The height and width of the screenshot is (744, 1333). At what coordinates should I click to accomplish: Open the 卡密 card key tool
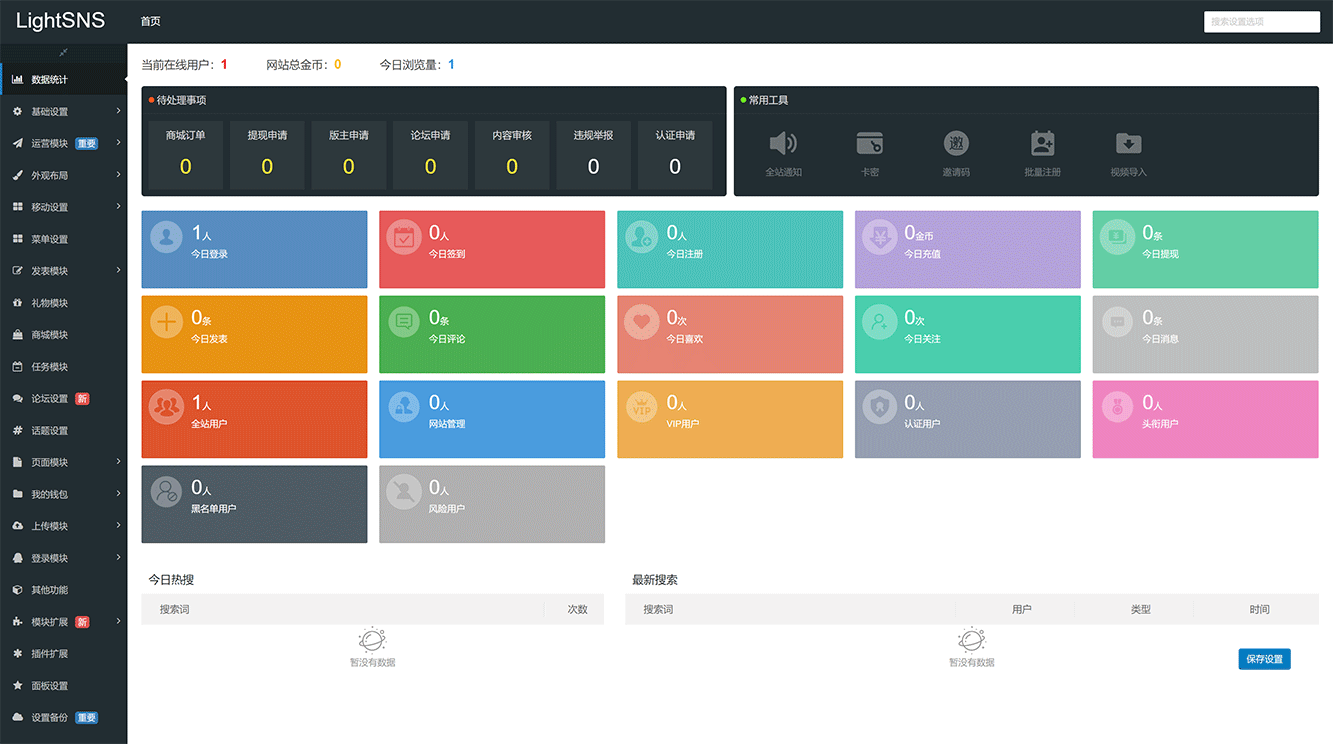869,144
